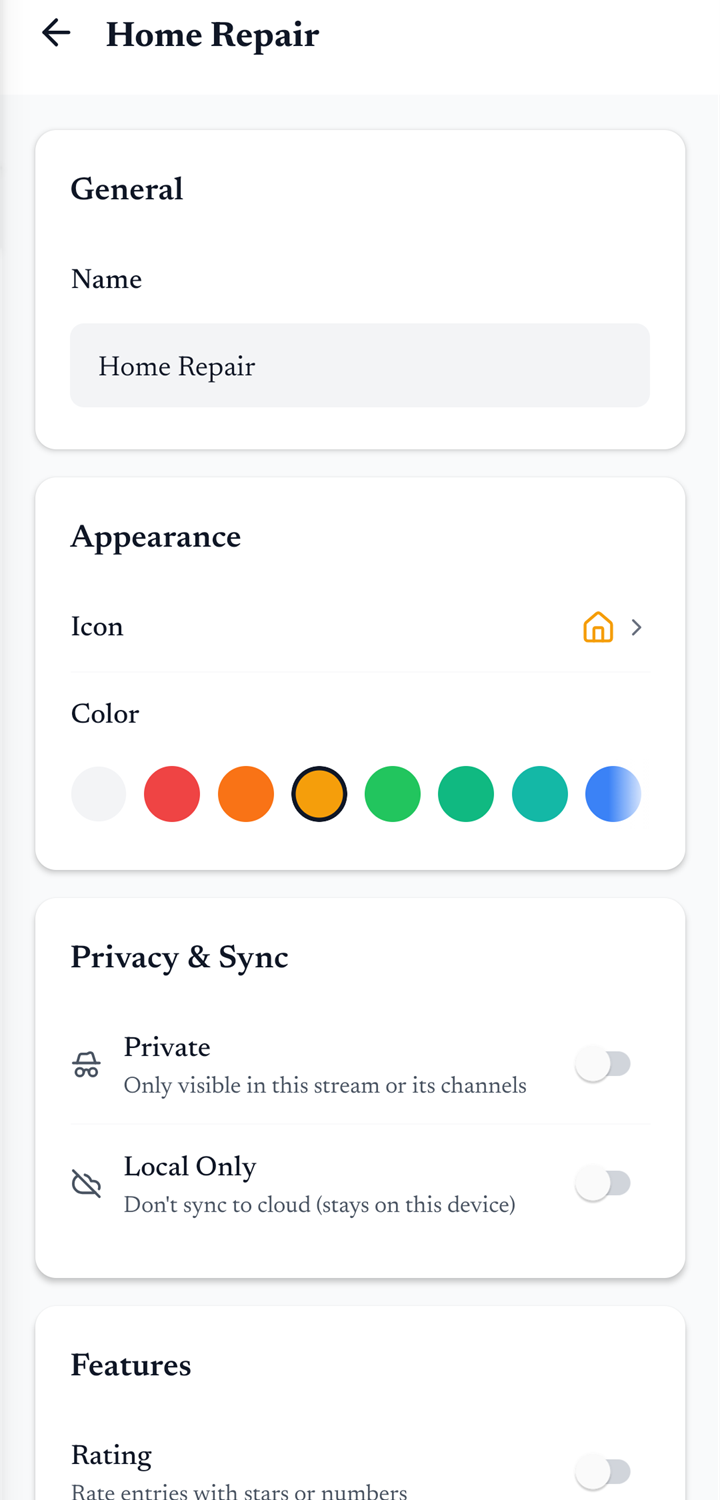Open icon picker via chevron arrow

(x=637, y=628)
